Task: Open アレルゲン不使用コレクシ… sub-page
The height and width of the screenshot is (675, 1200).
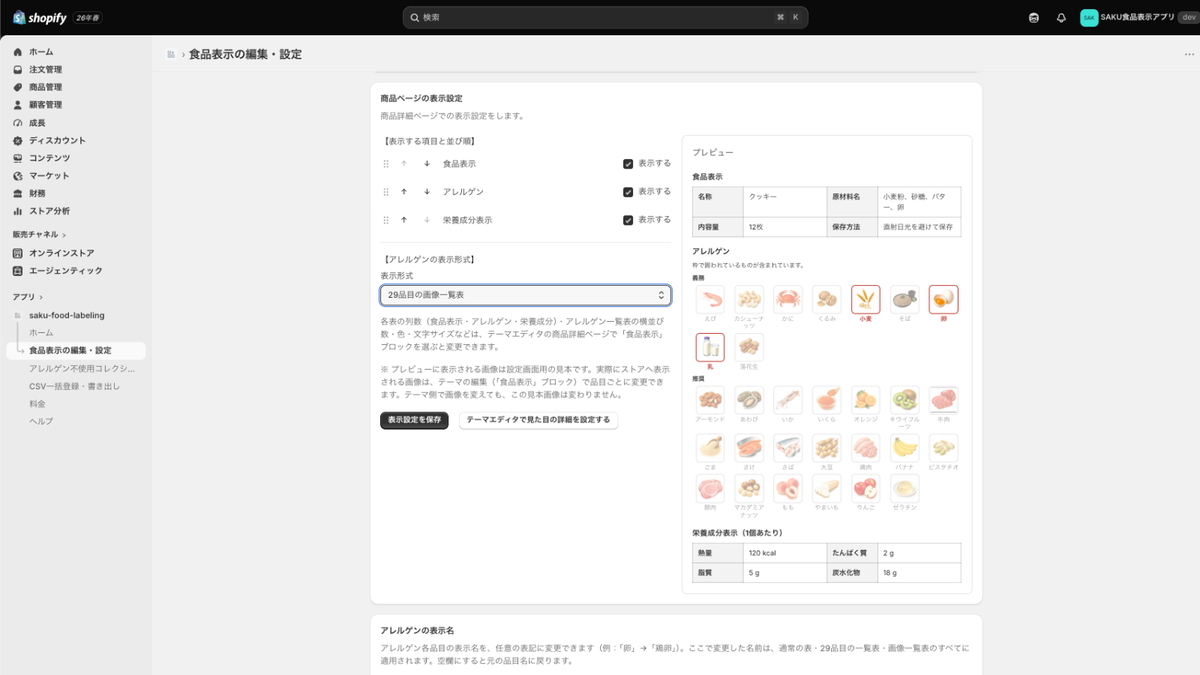Action: (82, 368)
